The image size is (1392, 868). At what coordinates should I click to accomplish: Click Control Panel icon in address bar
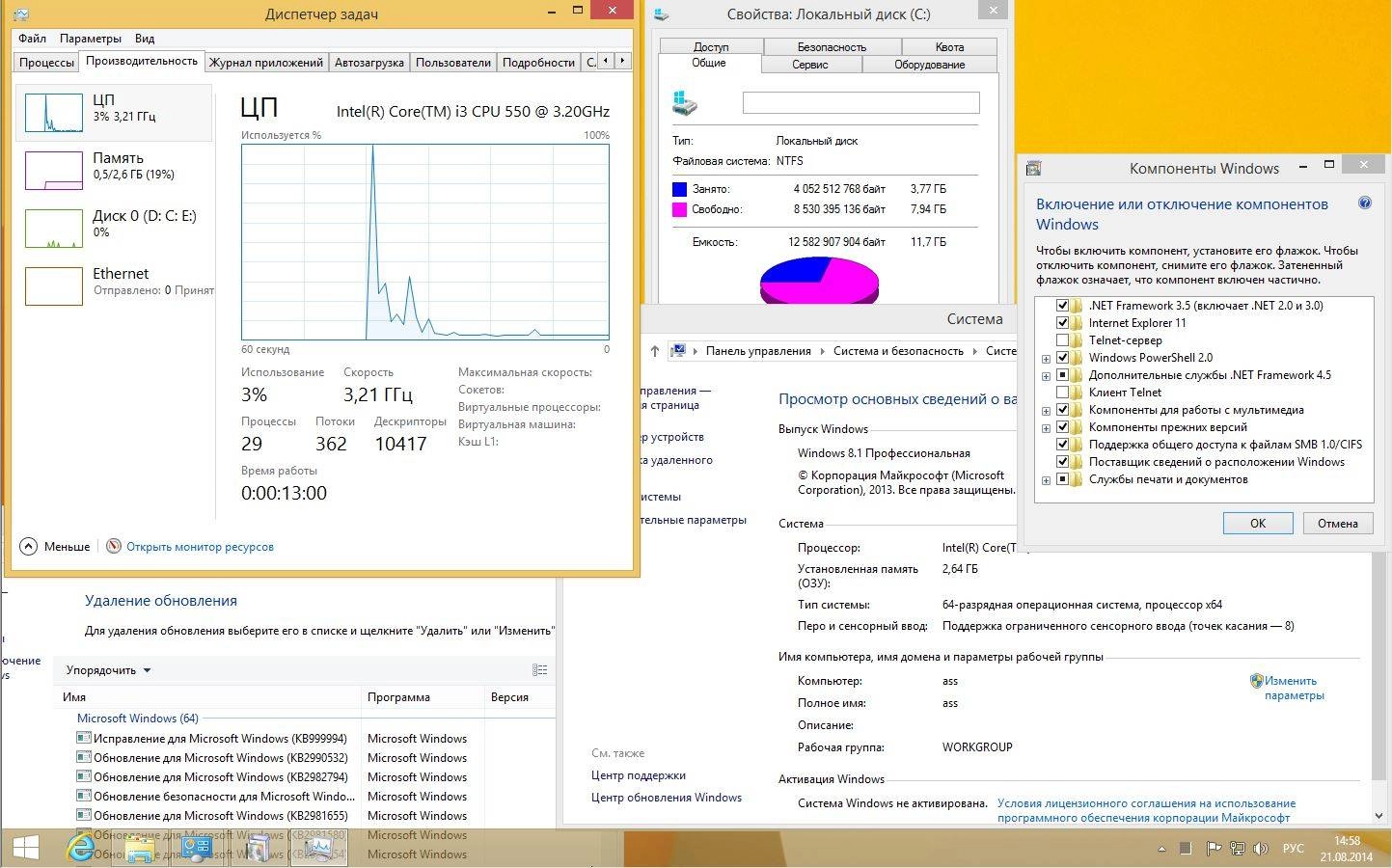tap(678, 351)
